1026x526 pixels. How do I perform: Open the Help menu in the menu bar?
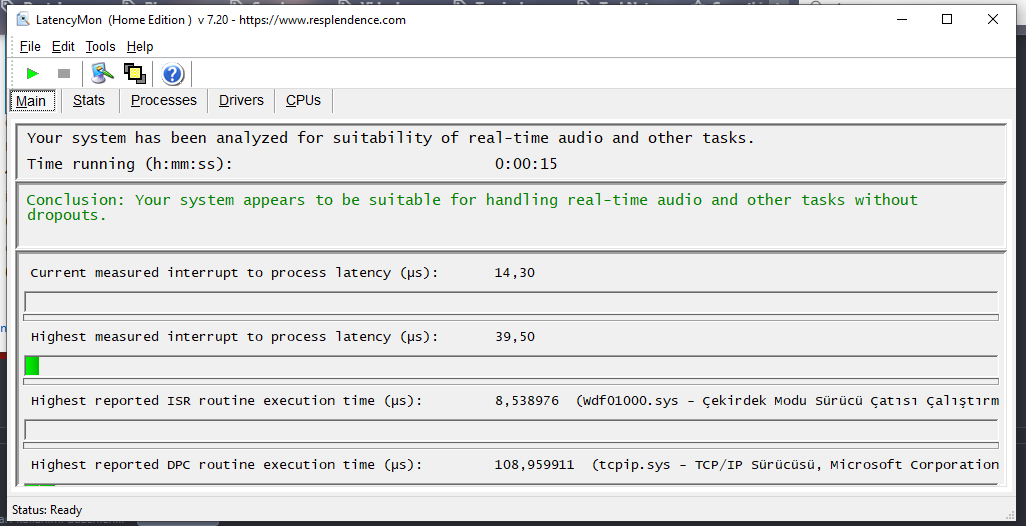pyautogui.click(x=140, y=46)
